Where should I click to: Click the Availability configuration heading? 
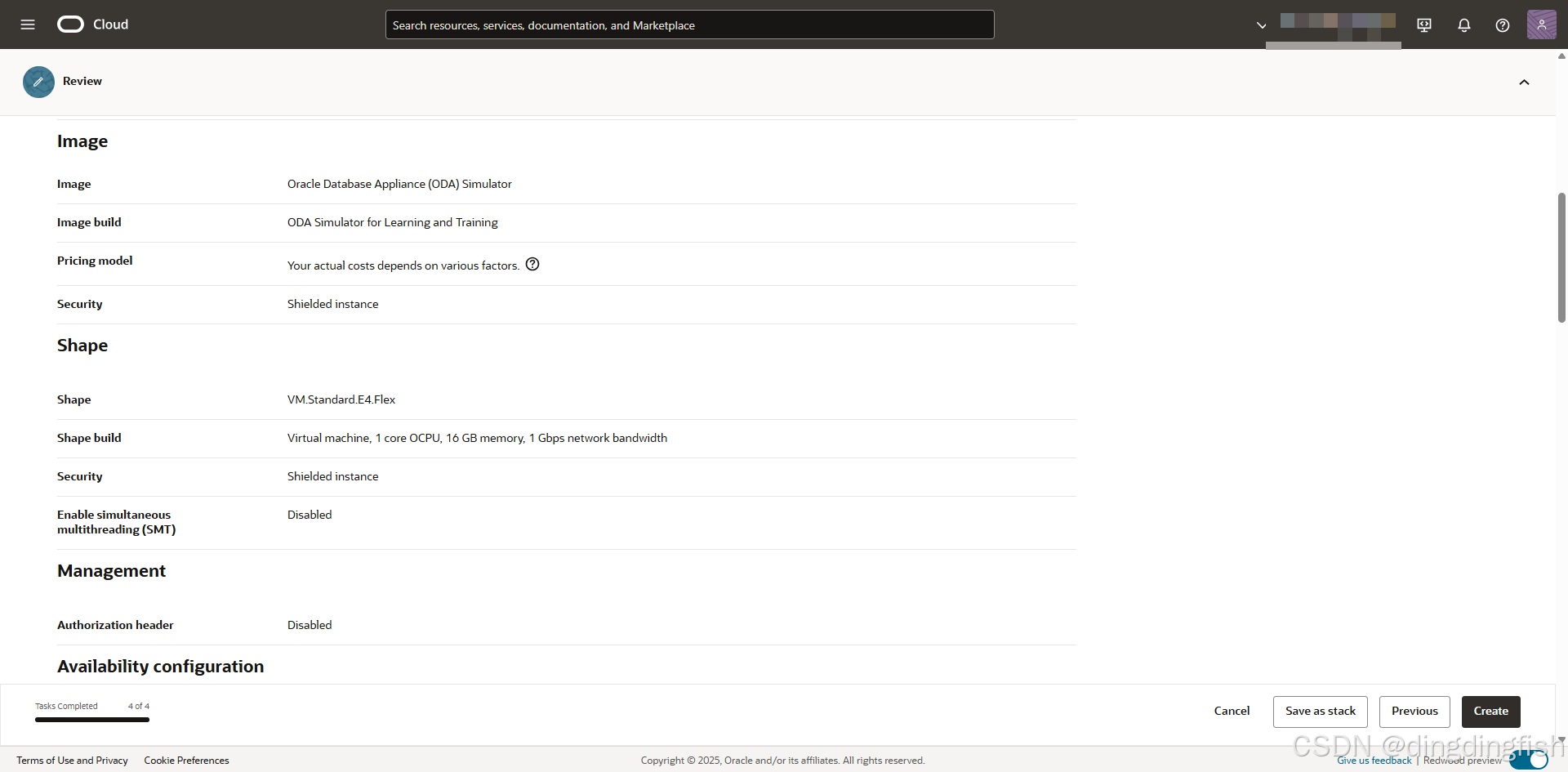[160, 667]
